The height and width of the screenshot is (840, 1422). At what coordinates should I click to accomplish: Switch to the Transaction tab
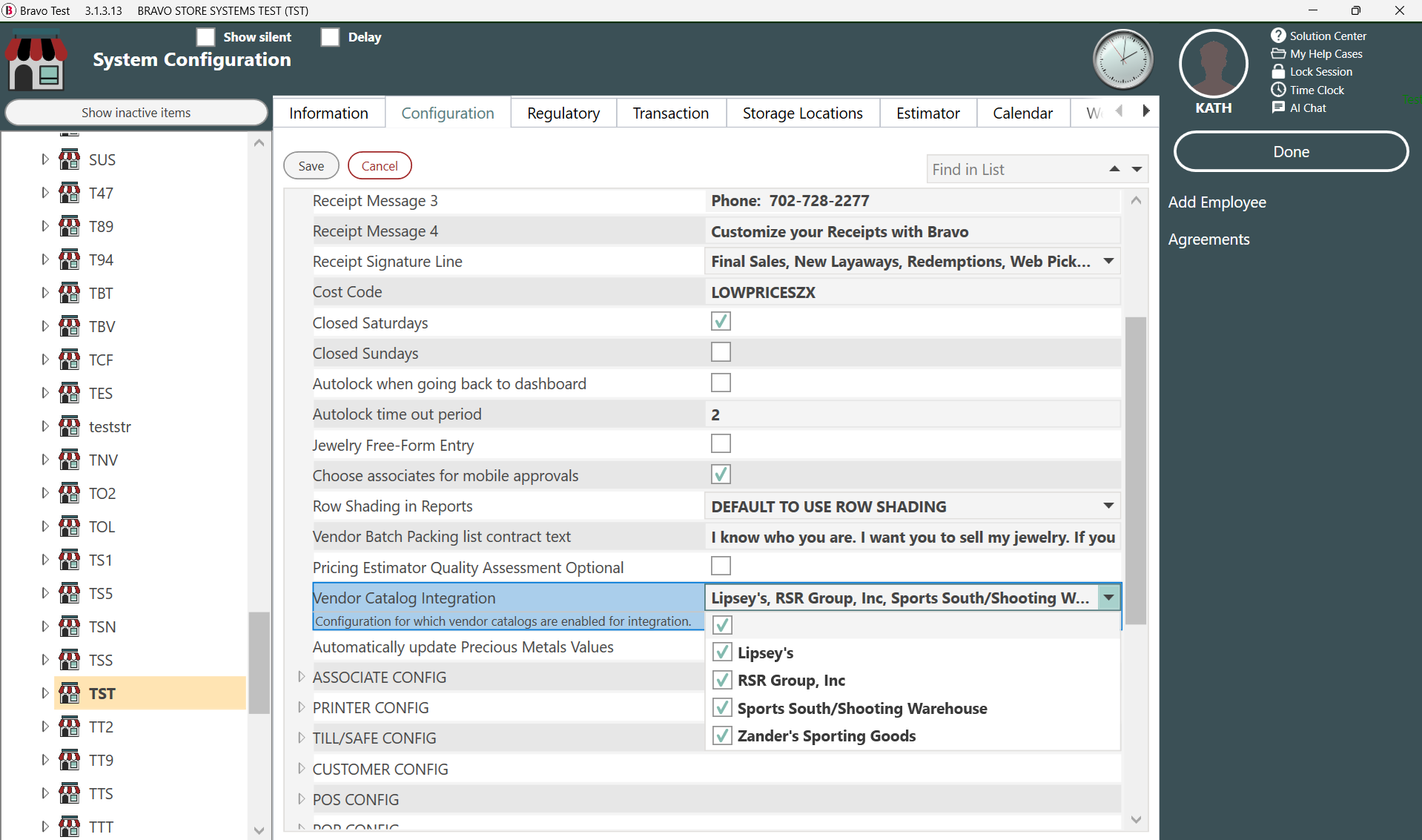(x=670, y=113)
